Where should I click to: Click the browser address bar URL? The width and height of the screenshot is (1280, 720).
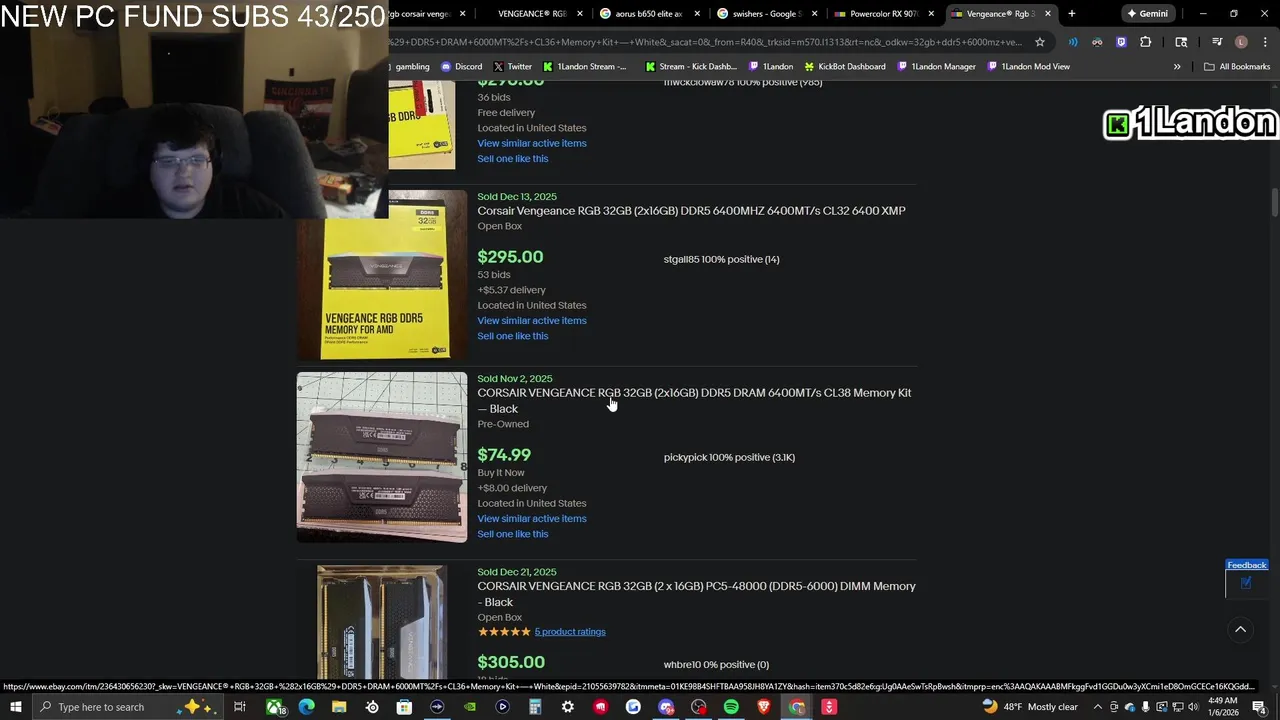point(706,42)
